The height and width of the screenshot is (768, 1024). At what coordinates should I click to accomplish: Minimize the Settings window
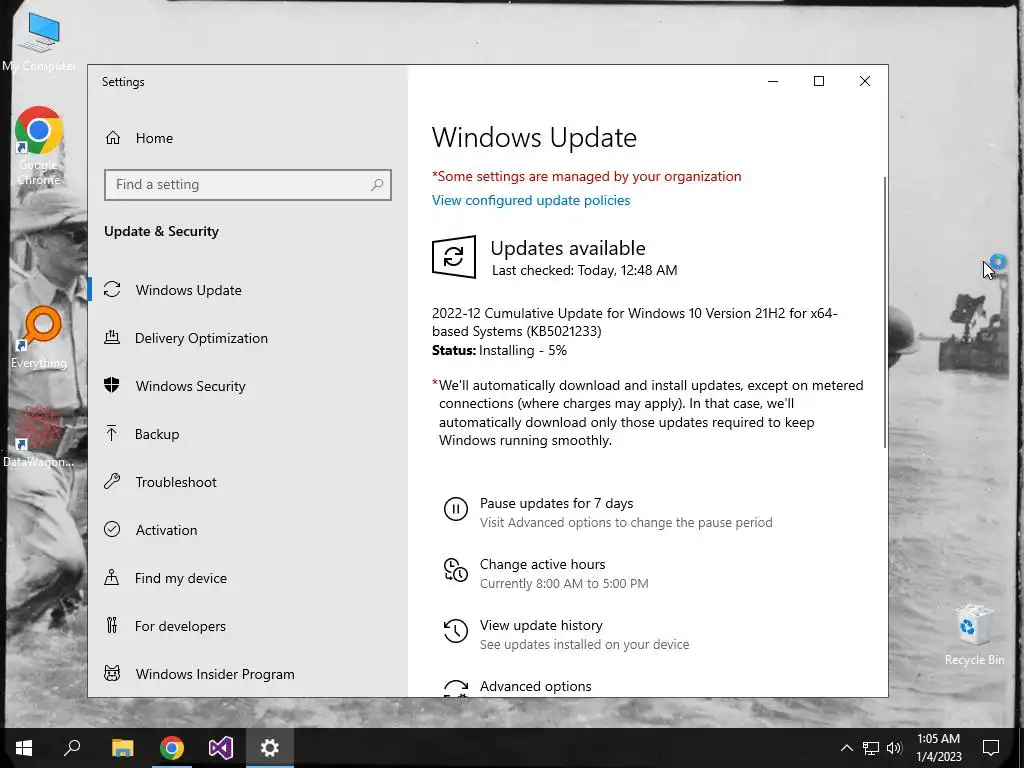tap(773, 81)
